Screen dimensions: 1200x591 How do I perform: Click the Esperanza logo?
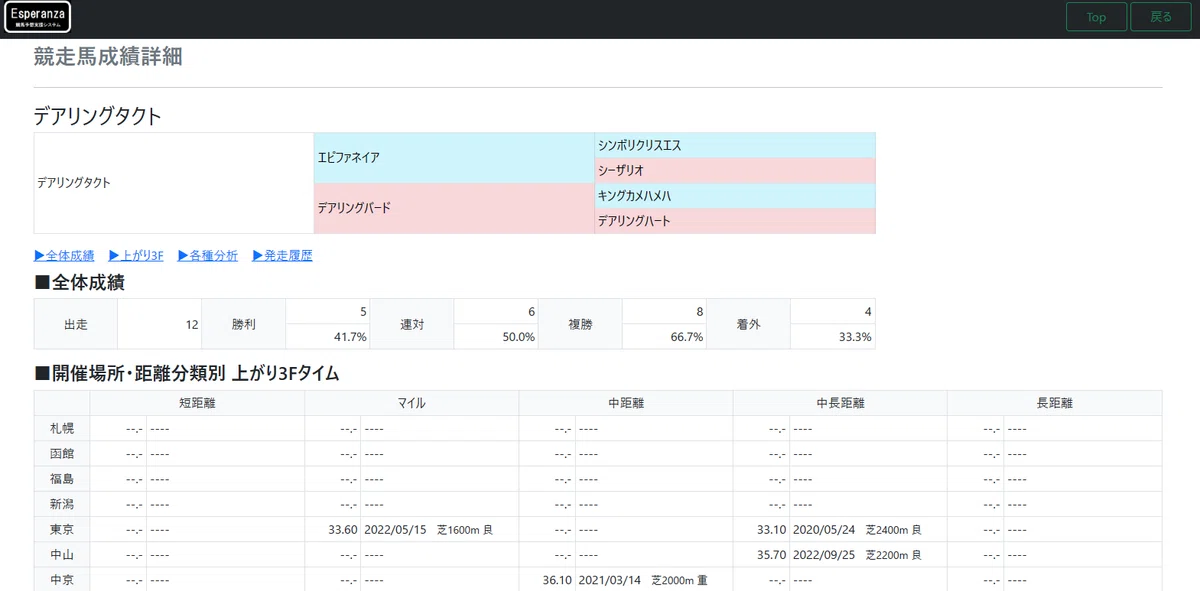(x=37, y=17)
